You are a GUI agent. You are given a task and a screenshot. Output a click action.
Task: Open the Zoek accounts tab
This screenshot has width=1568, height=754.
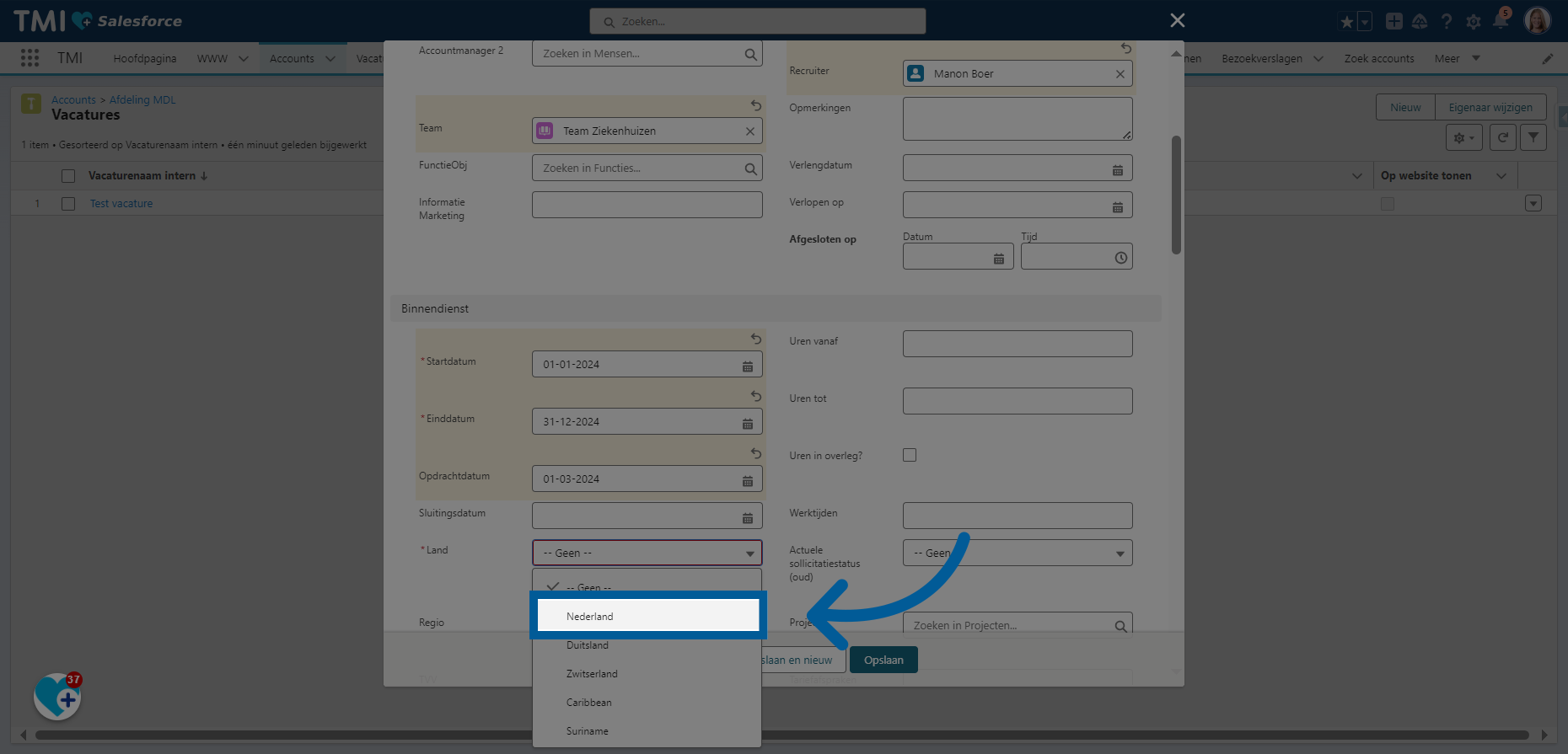coord(1379,59)
